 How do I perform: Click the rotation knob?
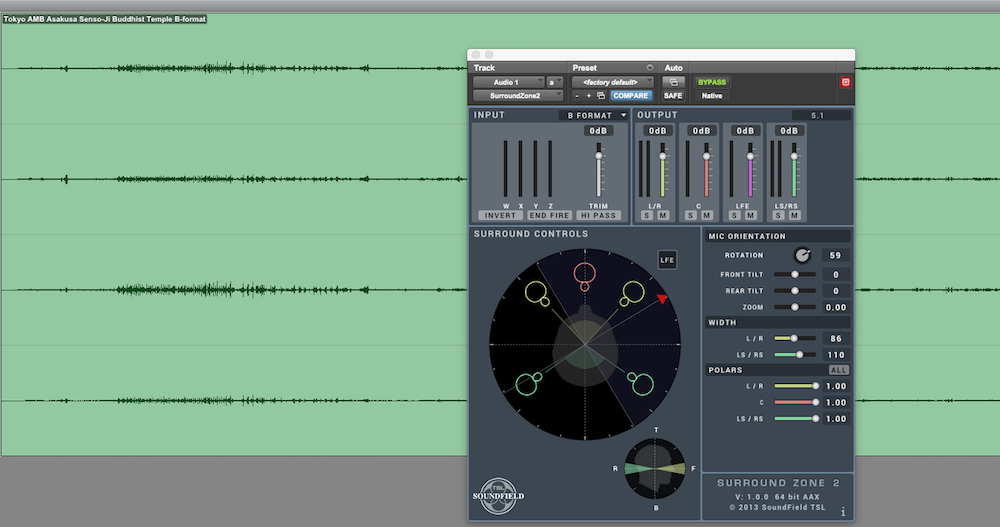tap(802, 255)
